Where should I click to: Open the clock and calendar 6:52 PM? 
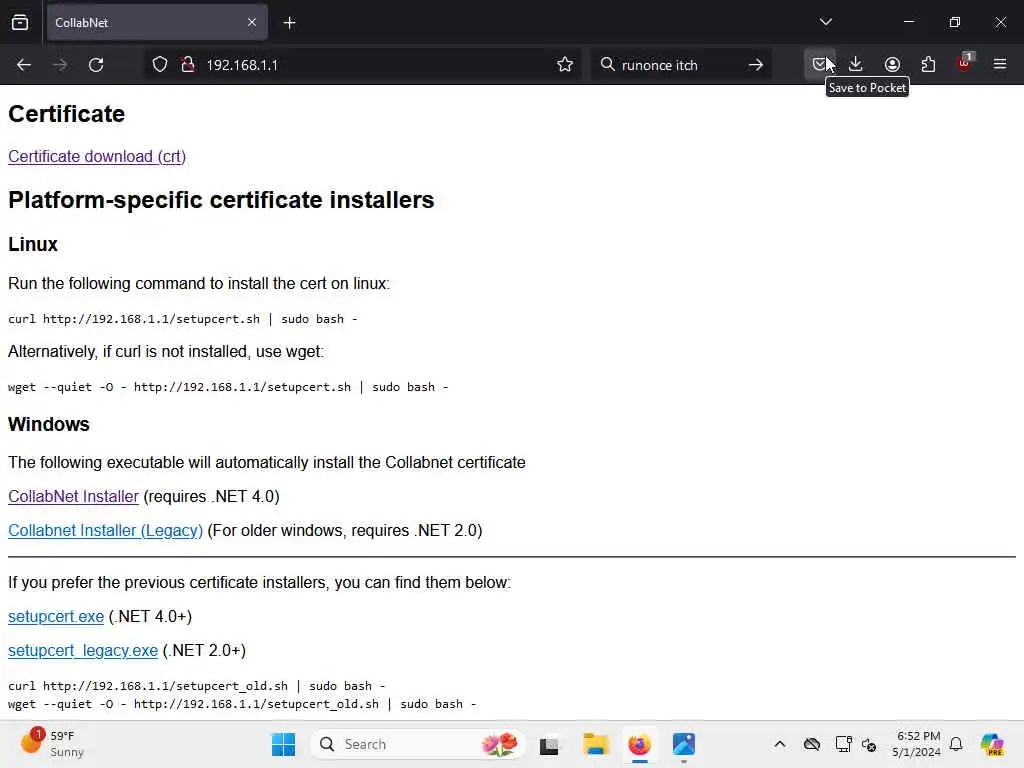(916, 744)
